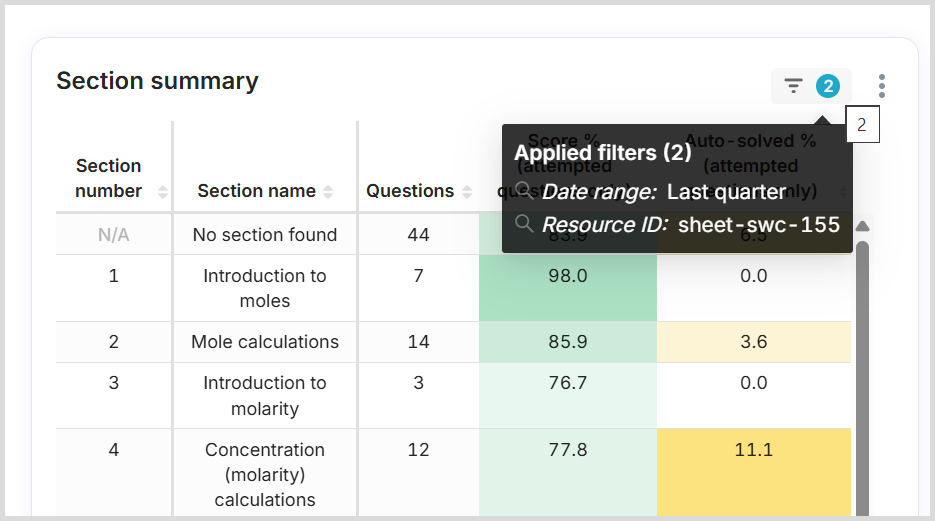Image resolution: width=935 pixels, height=521 pixels.
Task: Click the blue filter count badge
Action: click(827, 86)
